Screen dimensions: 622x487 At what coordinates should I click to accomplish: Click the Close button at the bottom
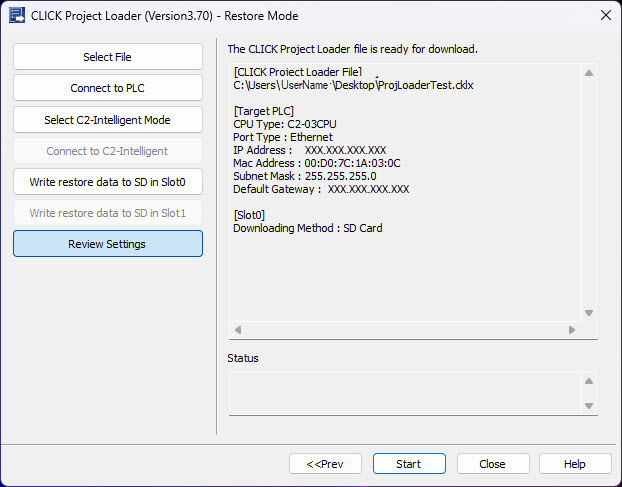493,464
